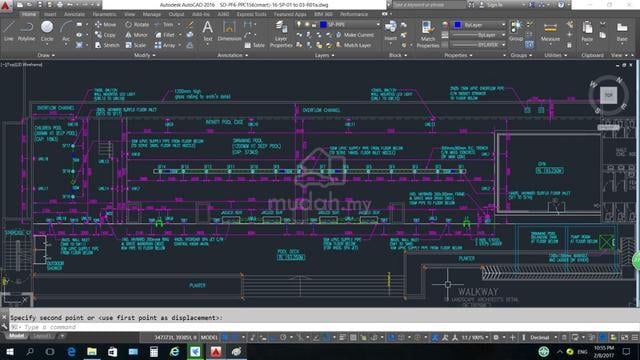Open the Dimension tool
The height and width of the screenshot is (360, 640).
229,31
